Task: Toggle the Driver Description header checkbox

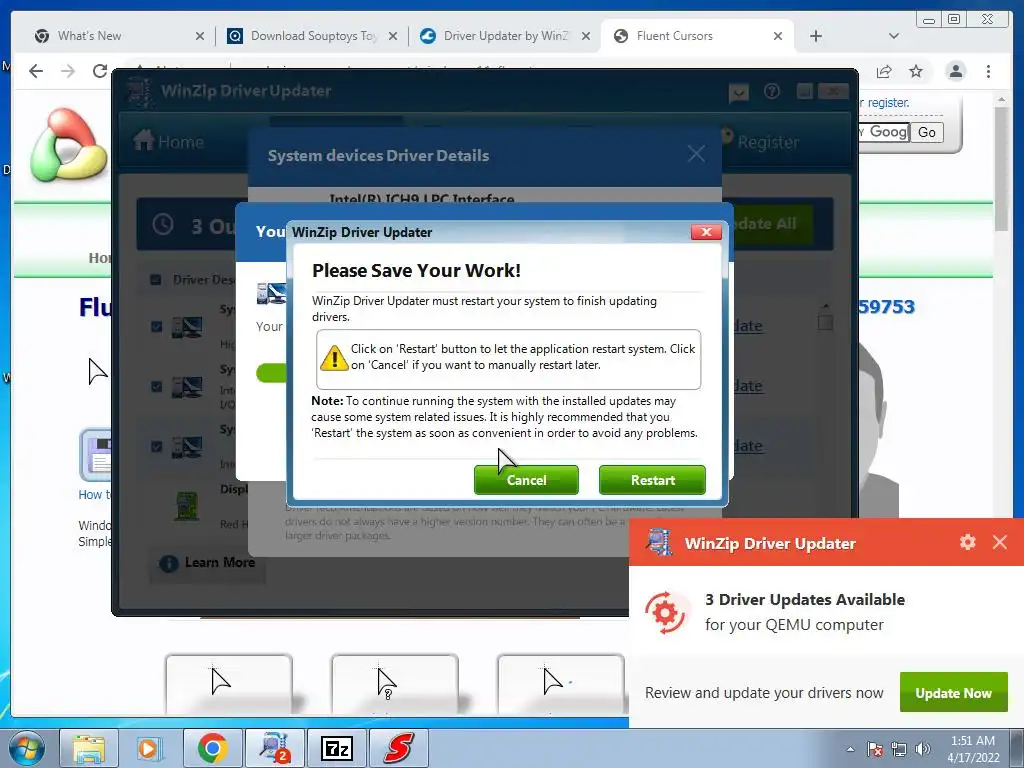Action: click(x=155, y=280)
